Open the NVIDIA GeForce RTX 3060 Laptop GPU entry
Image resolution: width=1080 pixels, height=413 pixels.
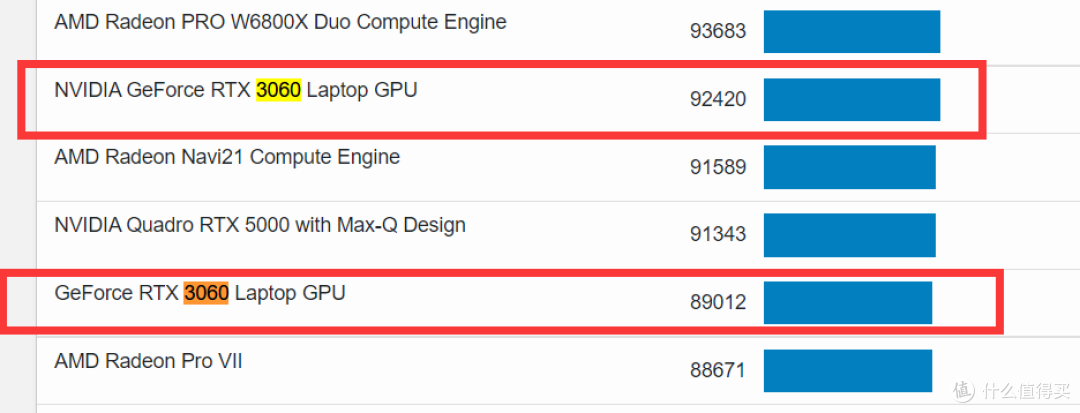[236, 89]
